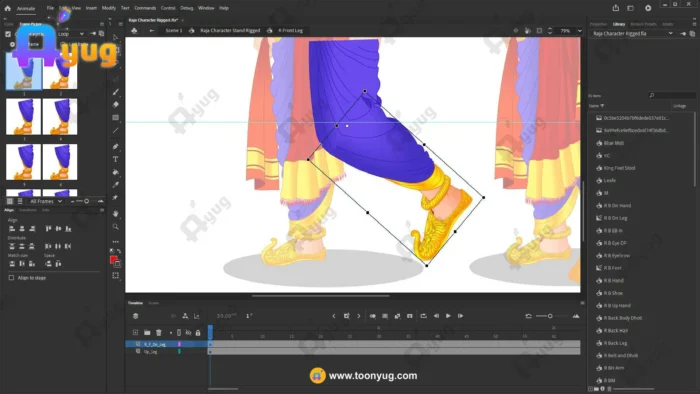Screen dimensions: 700x394
Task: Open the Window menu
Action: tap(206, 8)
